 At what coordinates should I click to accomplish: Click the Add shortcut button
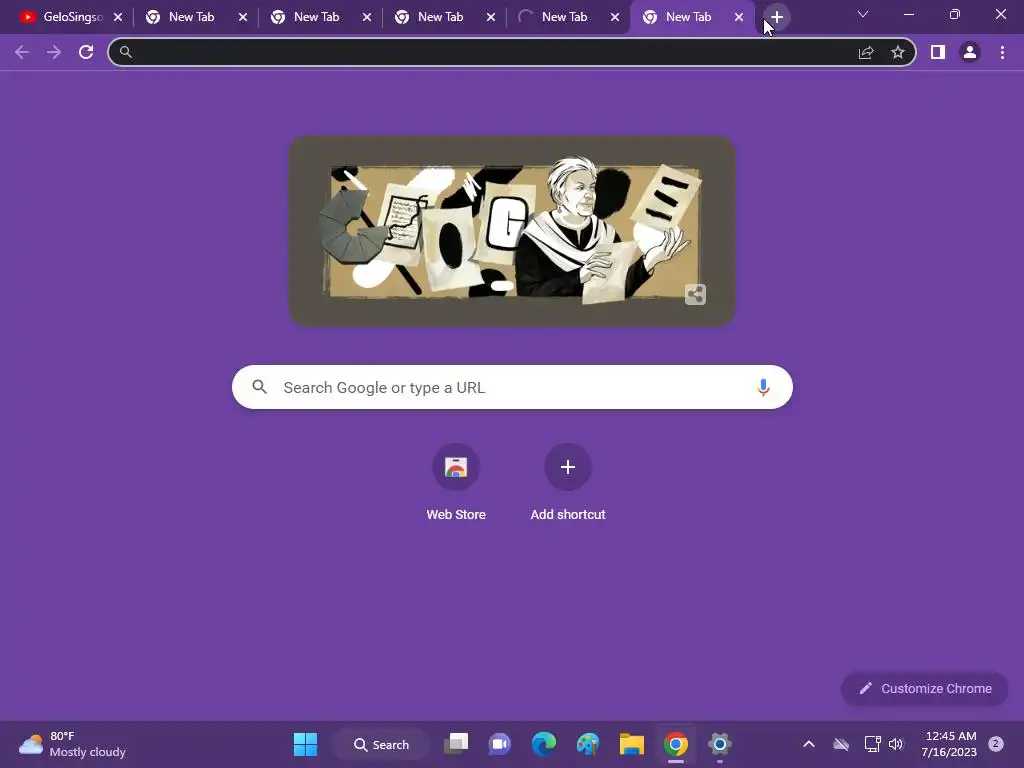568,483
